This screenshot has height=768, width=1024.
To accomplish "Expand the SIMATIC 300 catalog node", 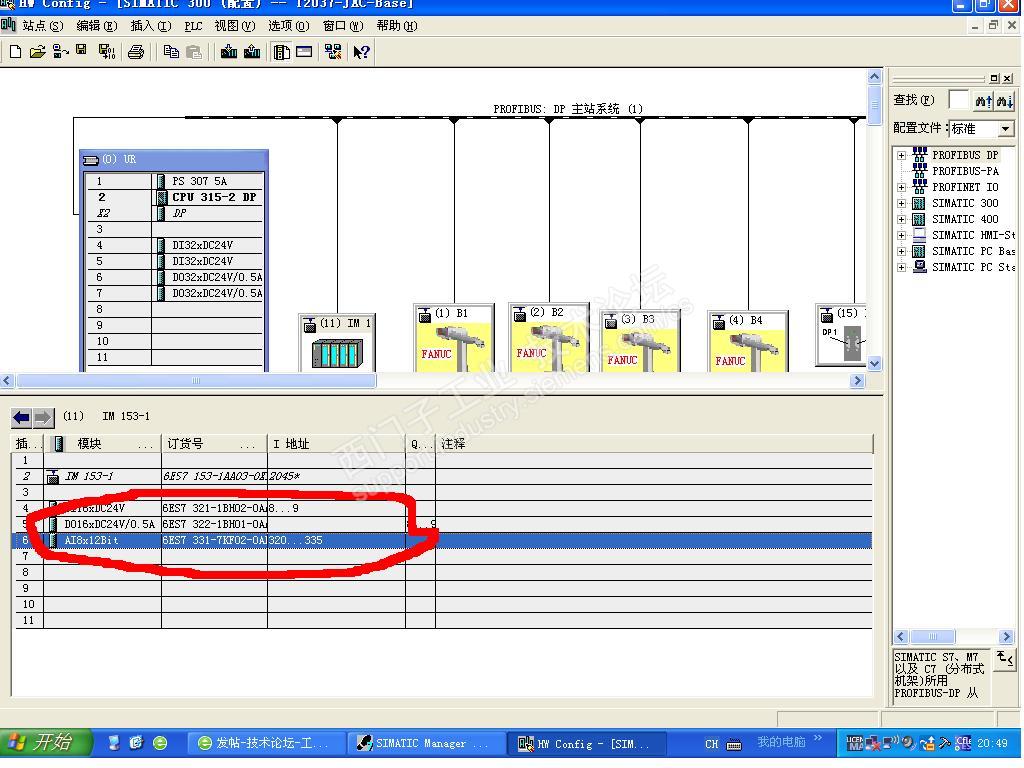I will coord(902,204).
